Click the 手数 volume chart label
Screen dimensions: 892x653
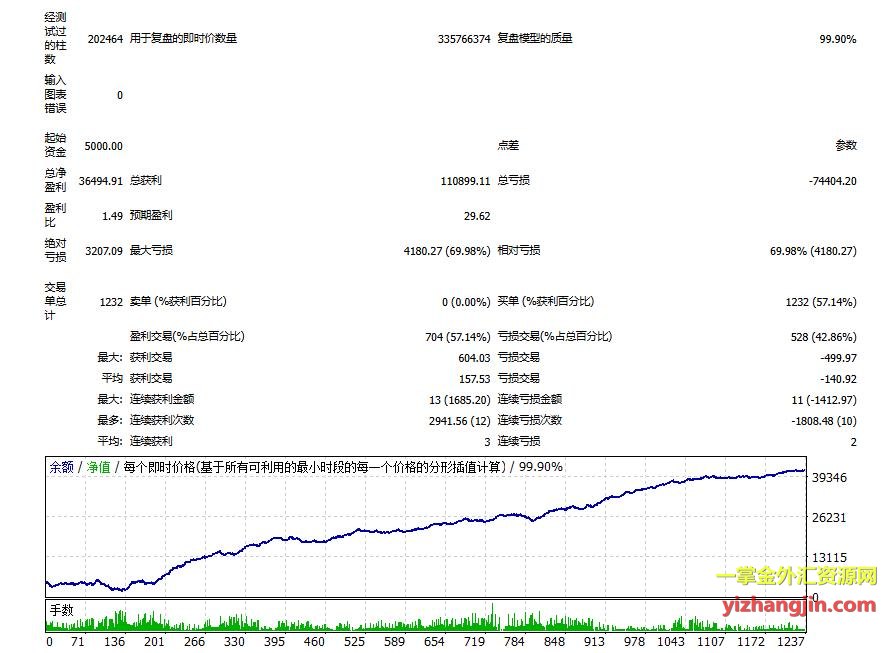pyautogui.click(x=61, y=608)
